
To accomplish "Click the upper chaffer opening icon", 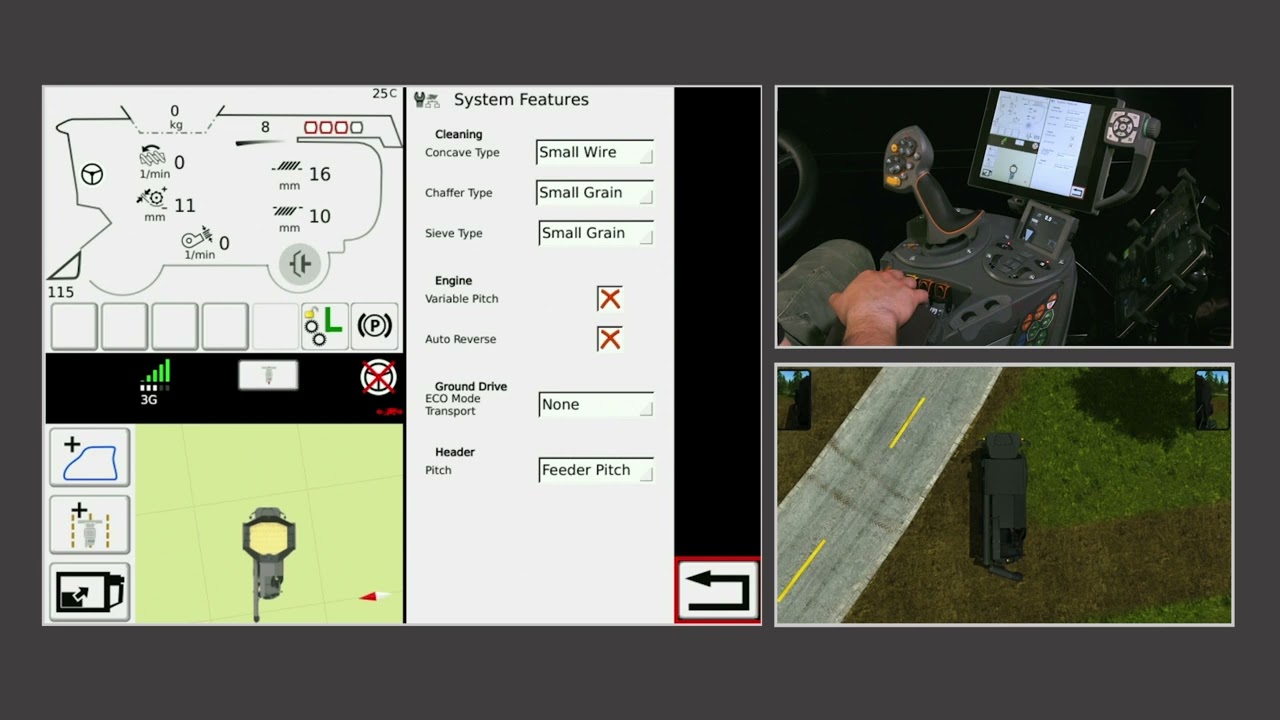I will 288,167.
